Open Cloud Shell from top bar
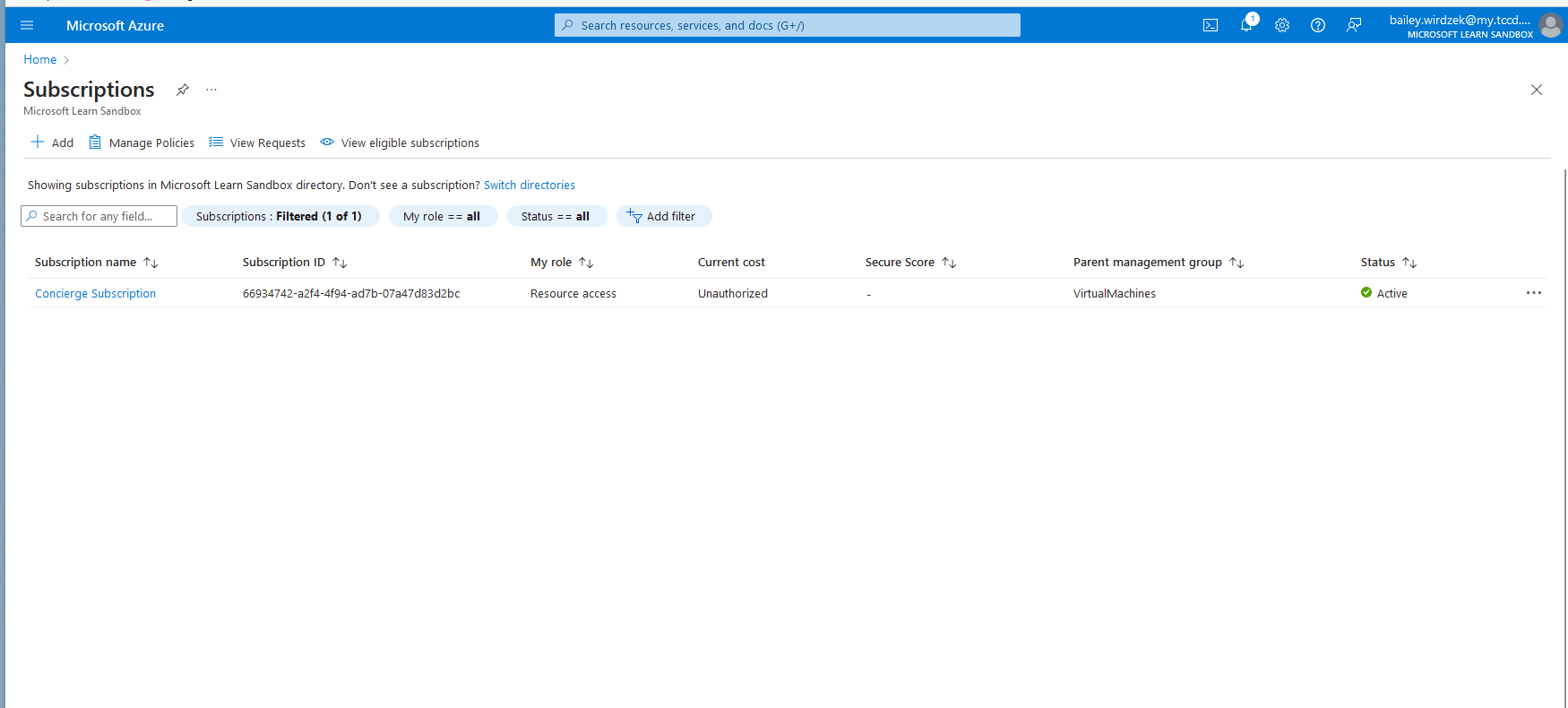Image resolution: width=1568 pixels, height=708 pixels. 1210,25
